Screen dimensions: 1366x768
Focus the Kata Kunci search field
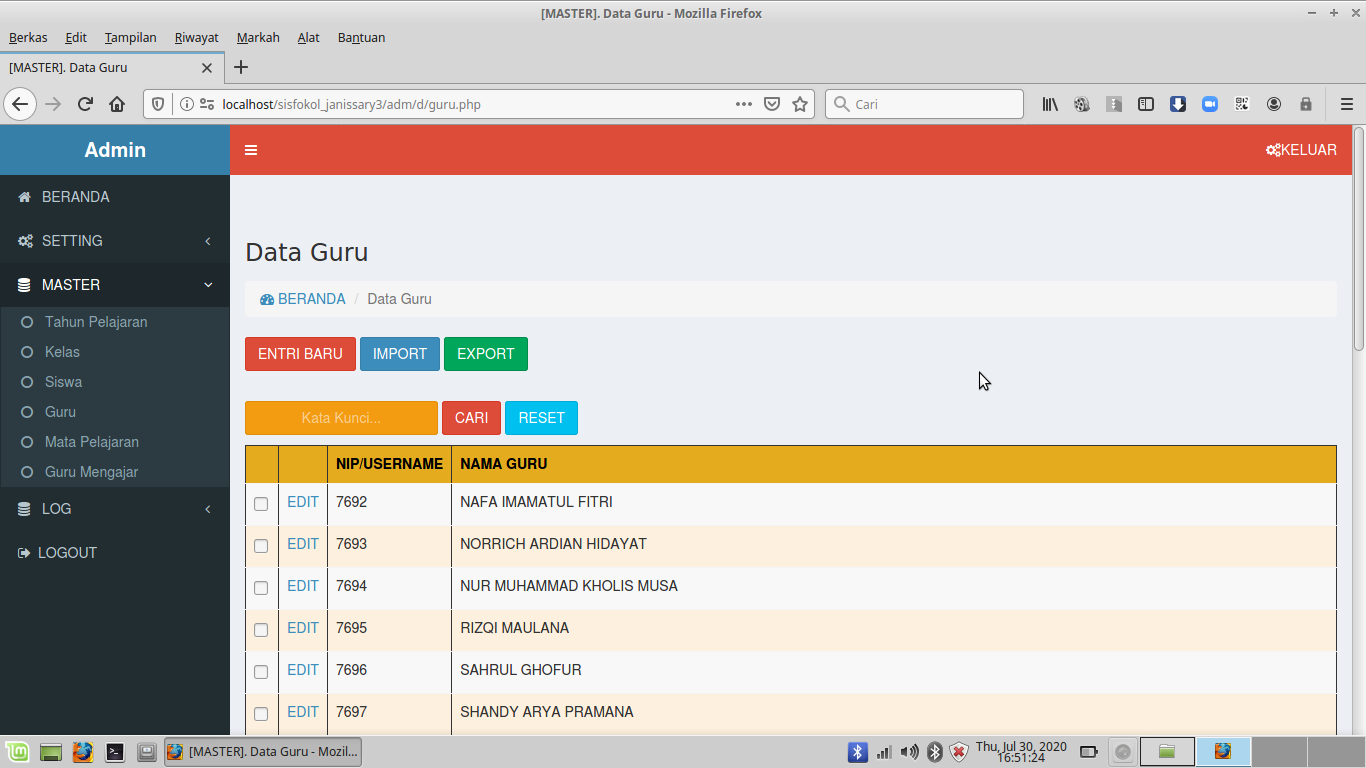pyautogui.click(x=341, y=418)
